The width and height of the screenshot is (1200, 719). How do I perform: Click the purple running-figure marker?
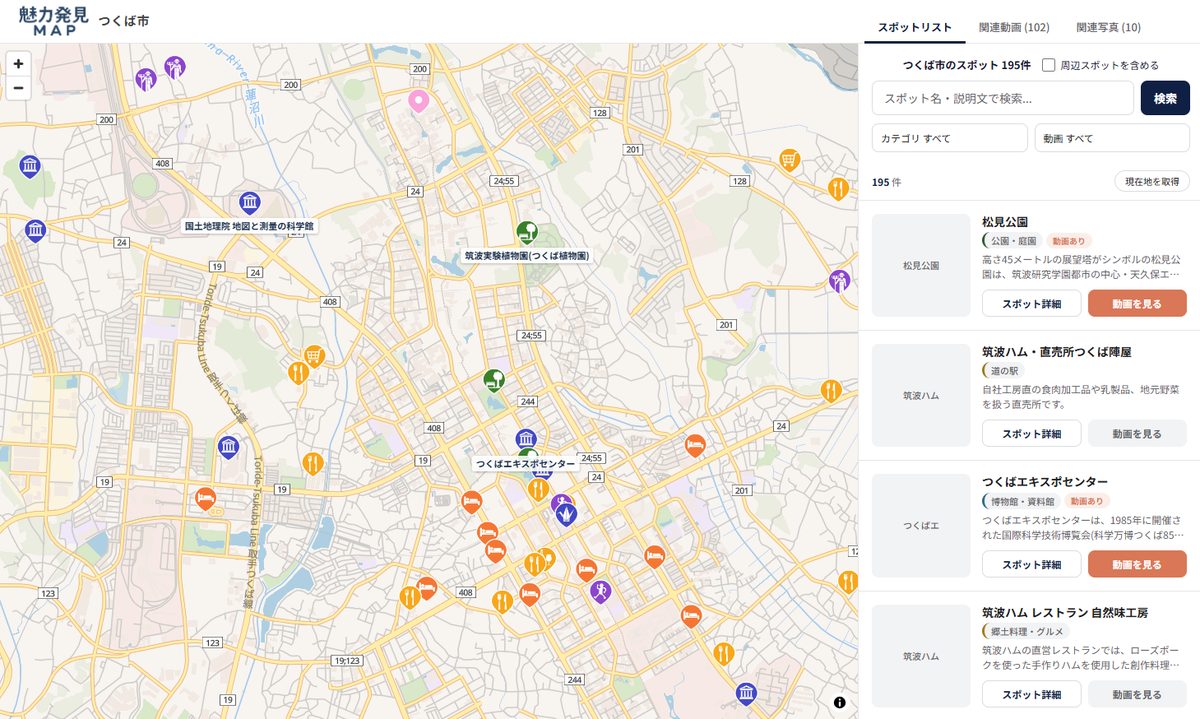600,592
